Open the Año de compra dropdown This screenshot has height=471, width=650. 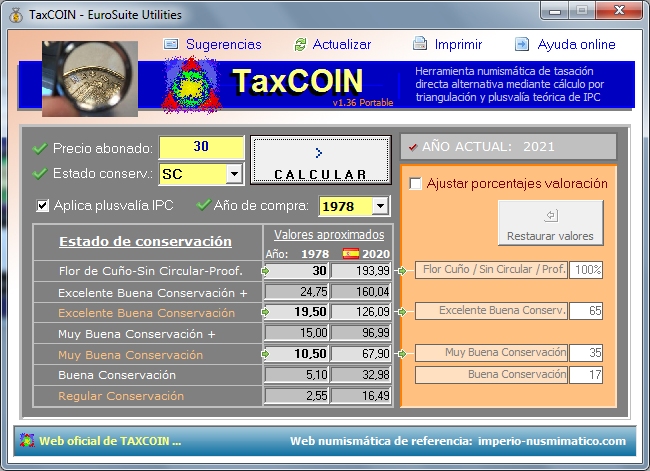pyautogui.click(x=380, y=206)
